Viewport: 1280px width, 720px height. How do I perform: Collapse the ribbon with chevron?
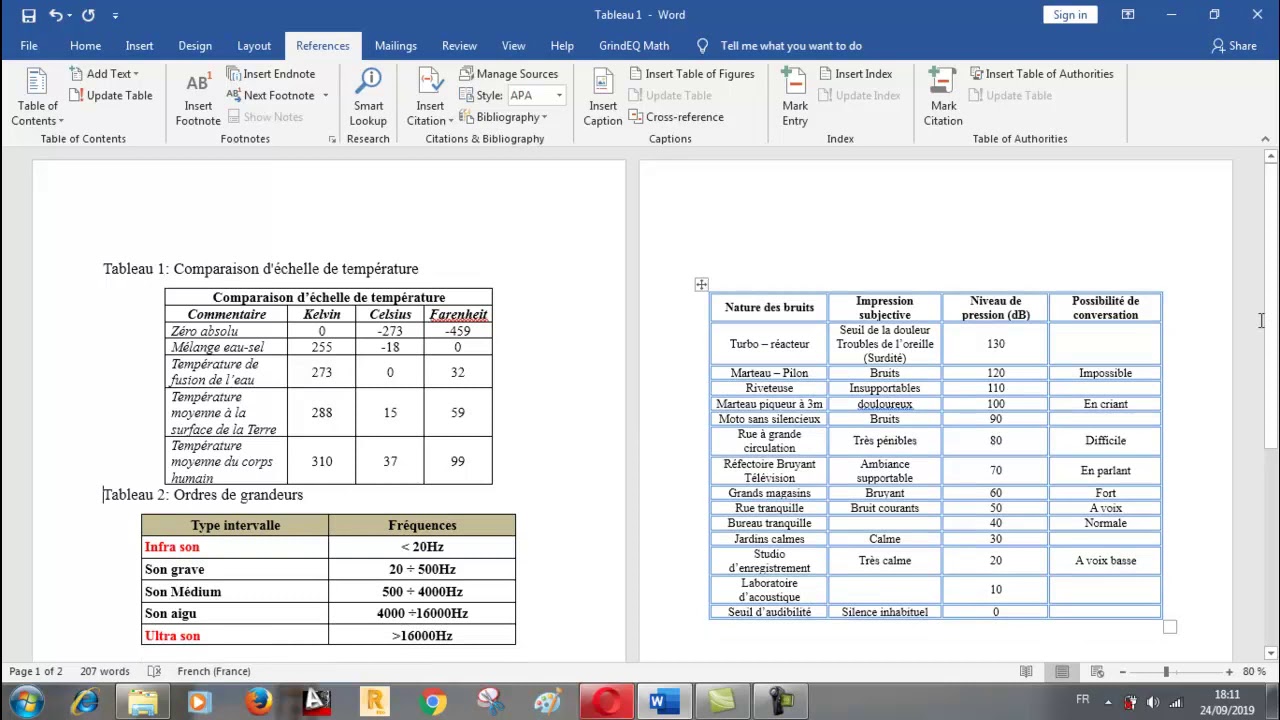tap(1265, 139)
